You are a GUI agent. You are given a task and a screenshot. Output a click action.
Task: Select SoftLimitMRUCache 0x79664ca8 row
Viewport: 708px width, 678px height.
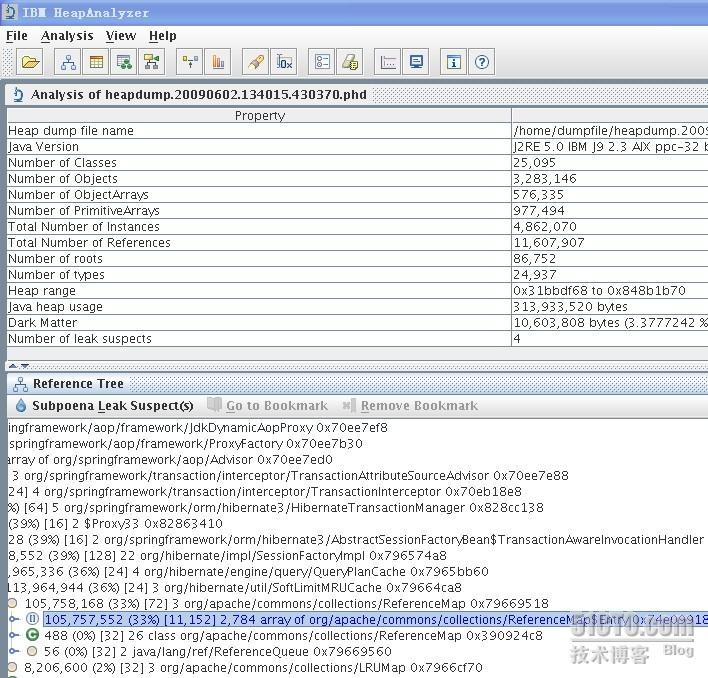235,588
